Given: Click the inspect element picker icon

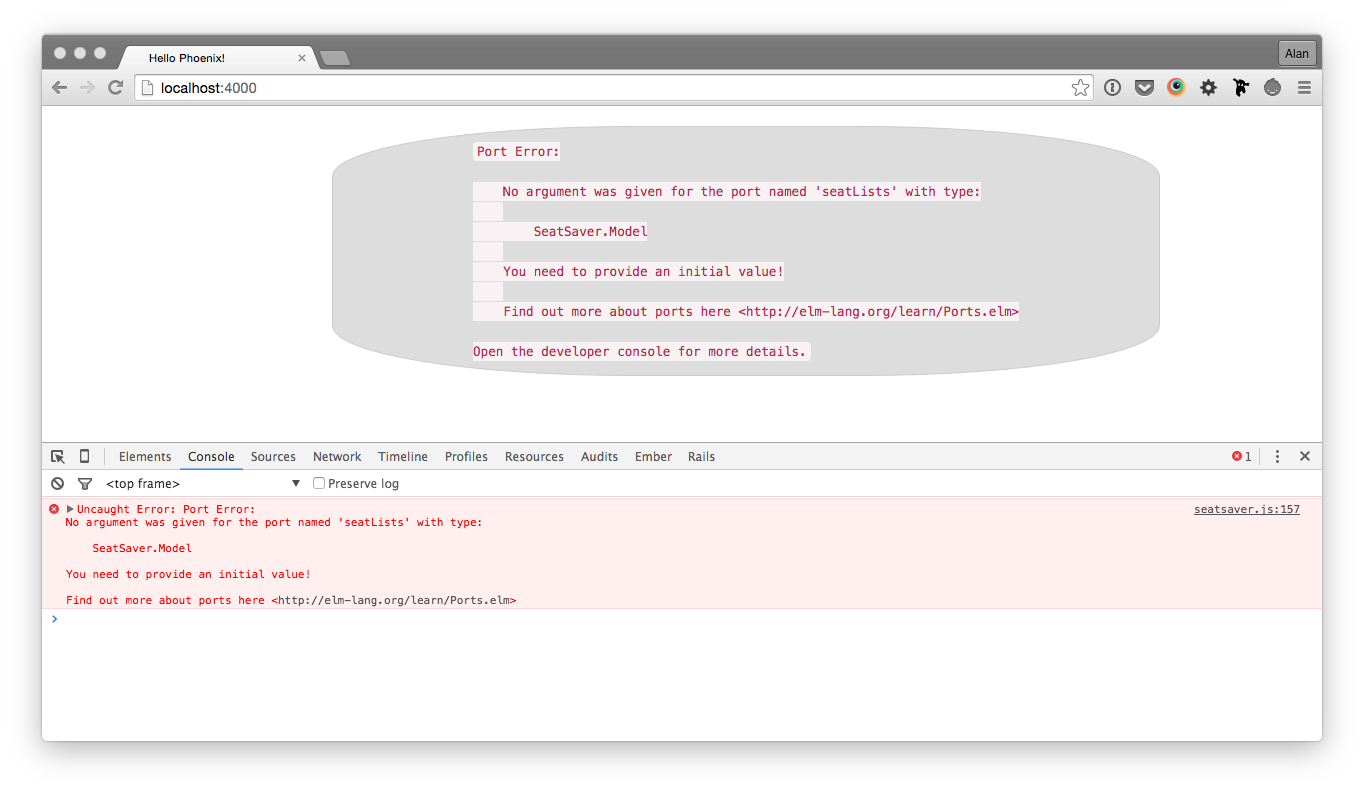Looking at the screenshot, I should (x=58, y=457).
